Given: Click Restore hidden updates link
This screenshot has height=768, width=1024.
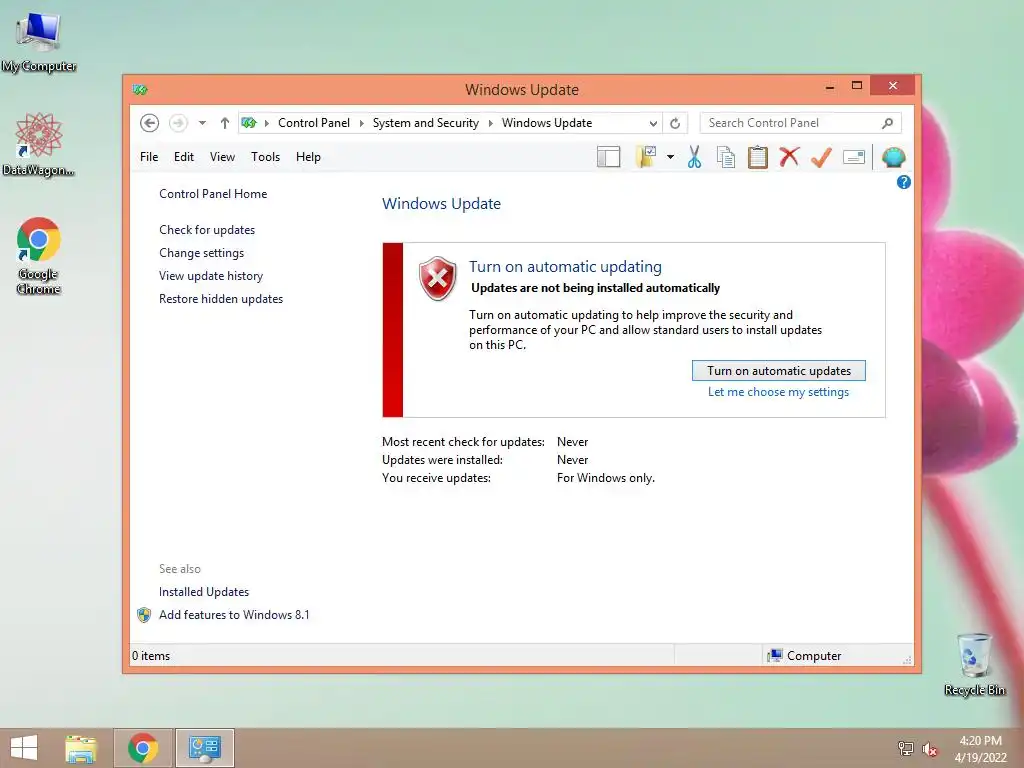Looking at the screenshot, I should click(221, 298).
